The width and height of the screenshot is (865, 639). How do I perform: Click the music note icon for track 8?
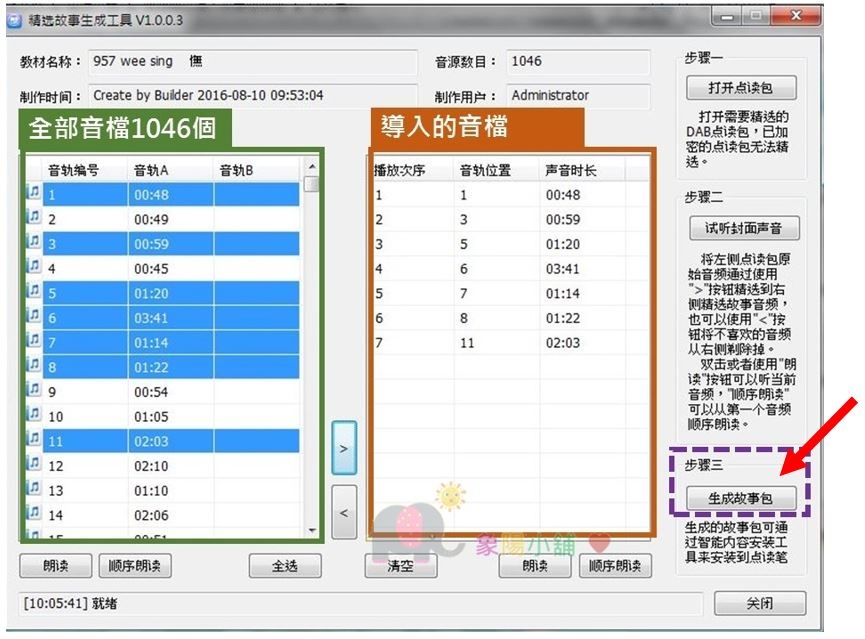click(34, 365)
